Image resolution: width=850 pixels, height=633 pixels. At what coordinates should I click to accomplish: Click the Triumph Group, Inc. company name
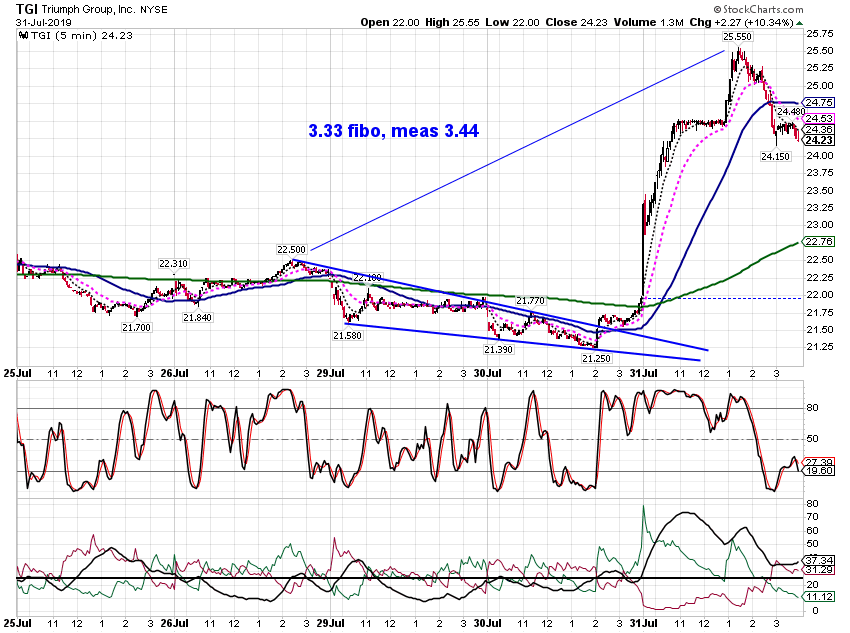[x=89, y=10]
